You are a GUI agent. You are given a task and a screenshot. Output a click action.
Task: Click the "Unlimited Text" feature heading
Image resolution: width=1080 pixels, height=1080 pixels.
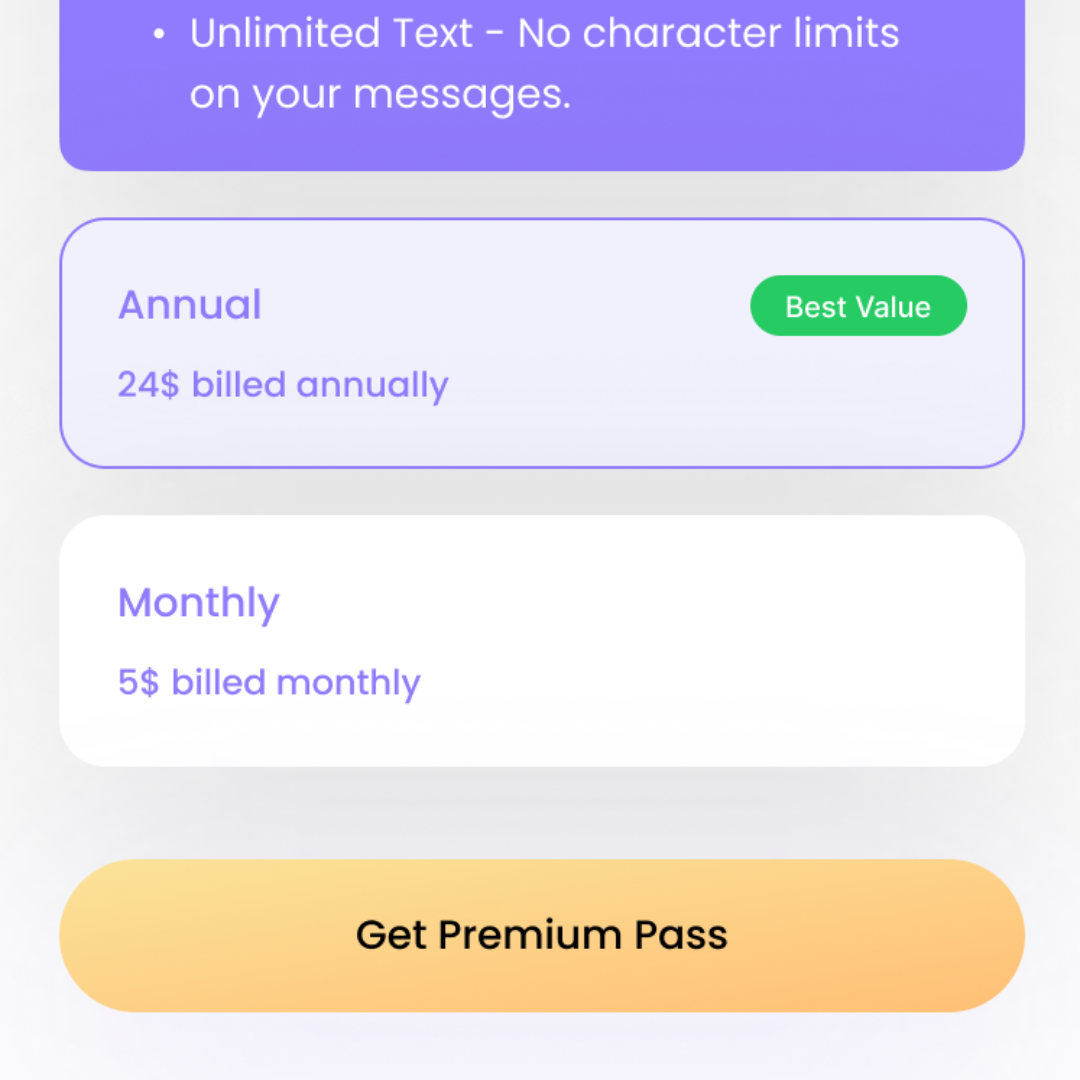coord(331,34)
